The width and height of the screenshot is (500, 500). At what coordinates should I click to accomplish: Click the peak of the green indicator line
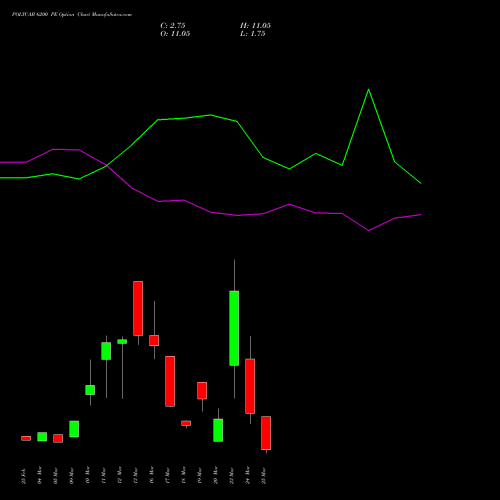click(x=368, y=89)
